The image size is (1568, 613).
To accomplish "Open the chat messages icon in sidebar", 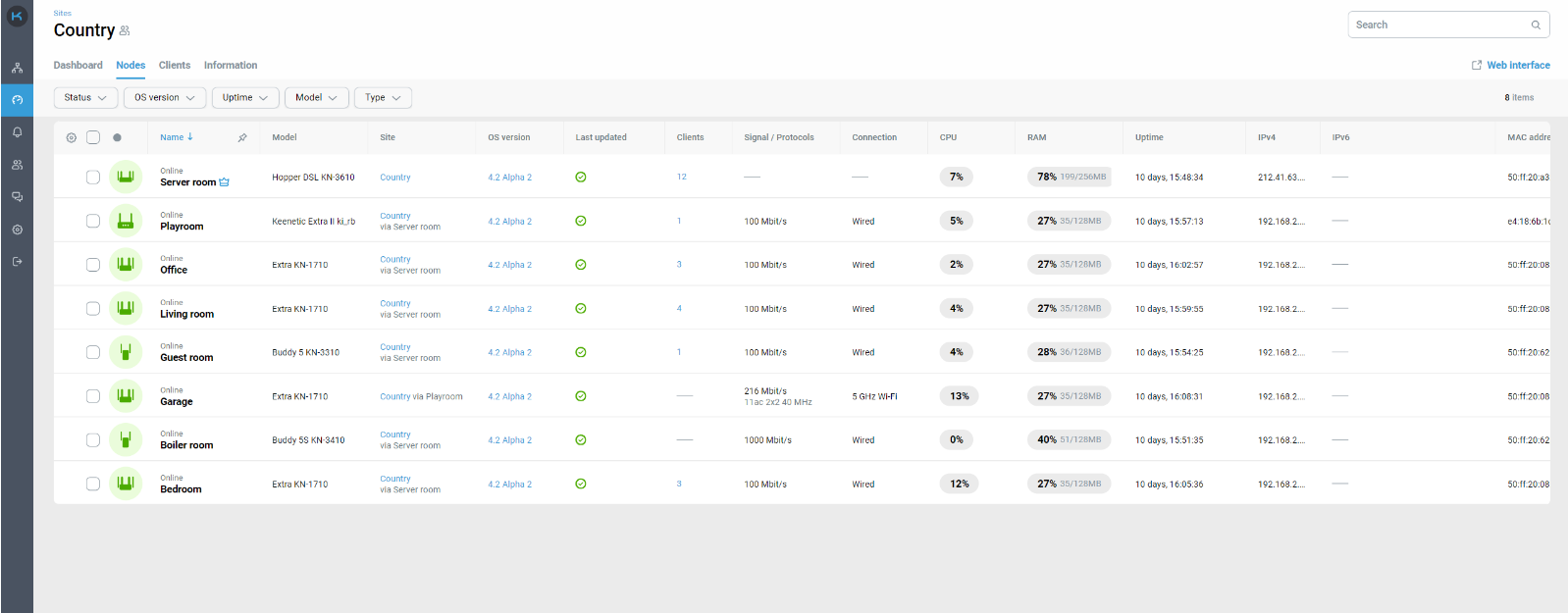I will click(17, 197).
